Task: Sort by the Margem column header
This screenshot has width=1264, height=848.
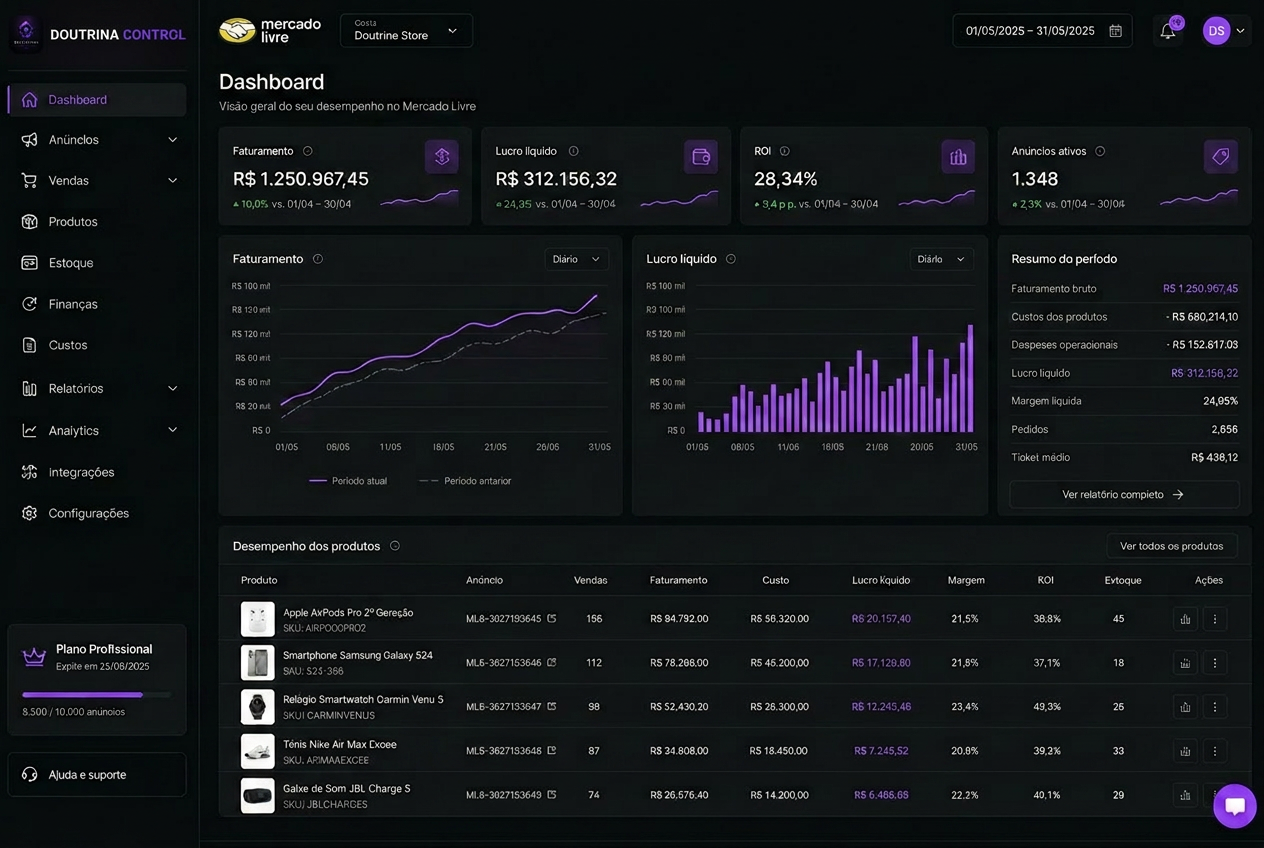Action: click(966, 580)
